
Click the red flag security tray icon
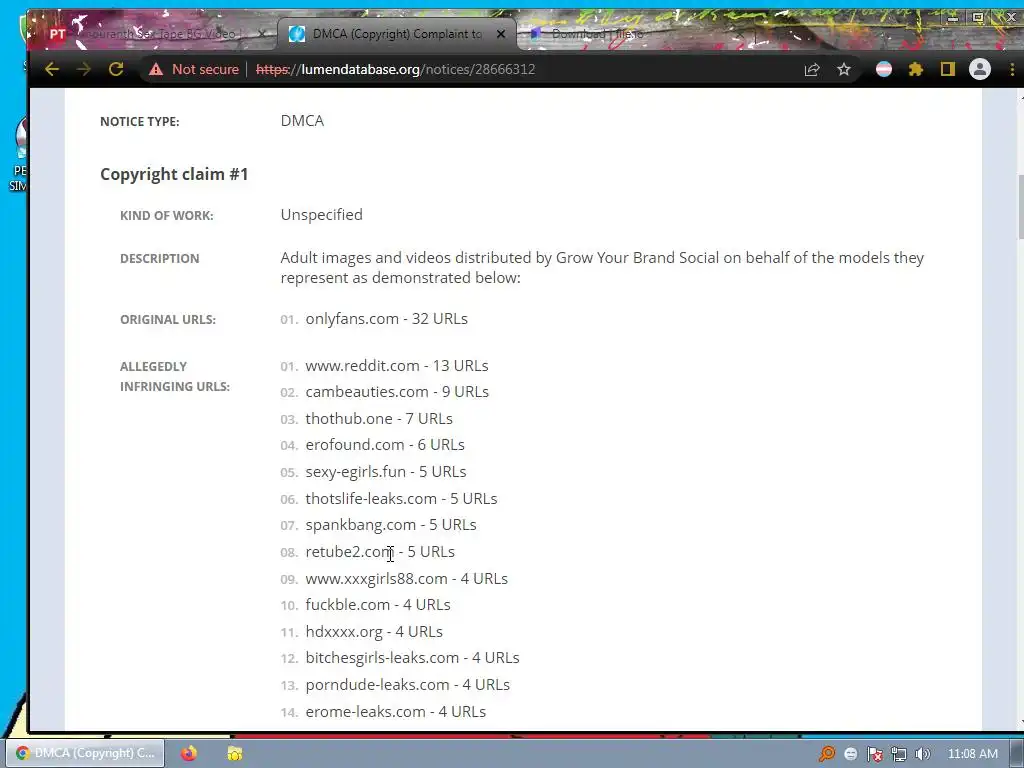tap(874, 754)
